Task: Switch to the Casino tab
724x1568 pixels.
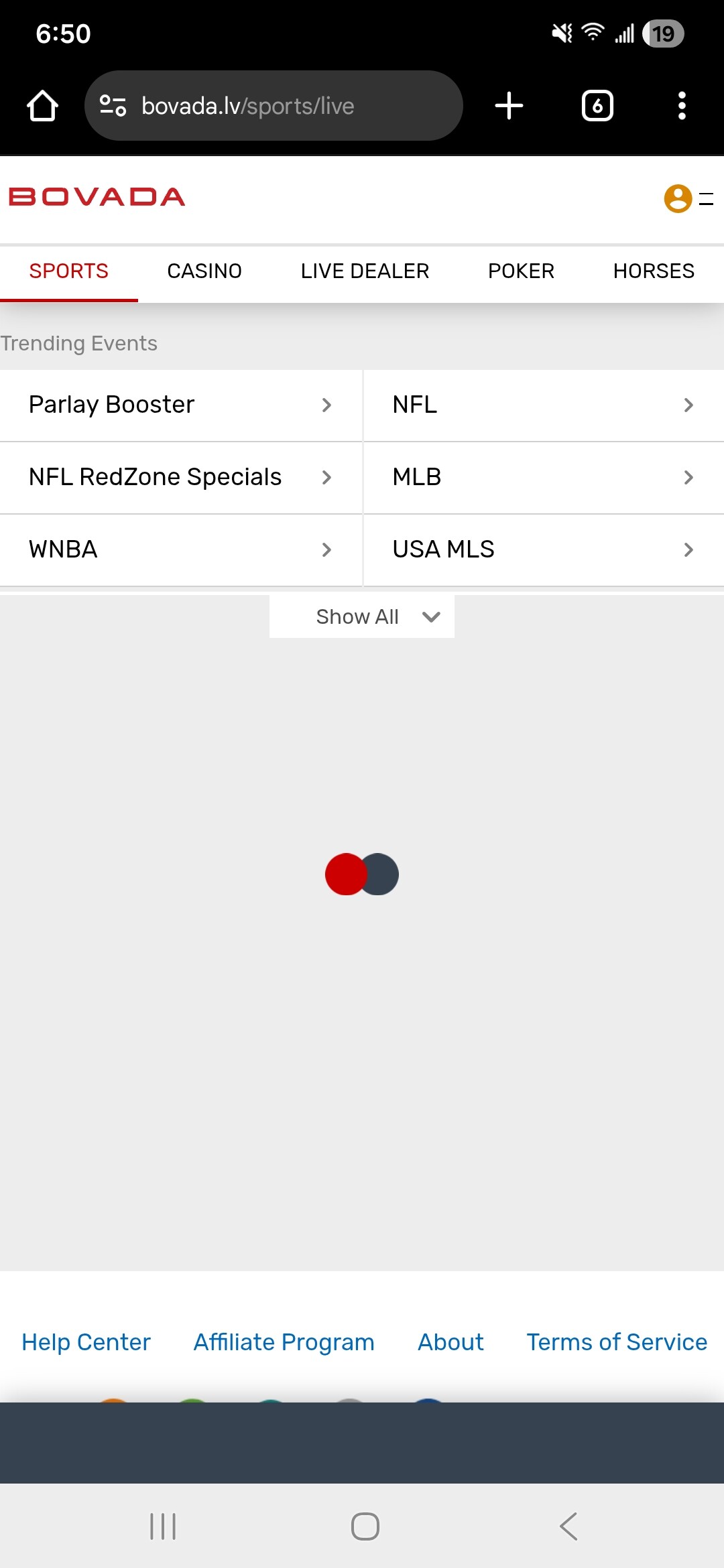Action: (204, 271)
